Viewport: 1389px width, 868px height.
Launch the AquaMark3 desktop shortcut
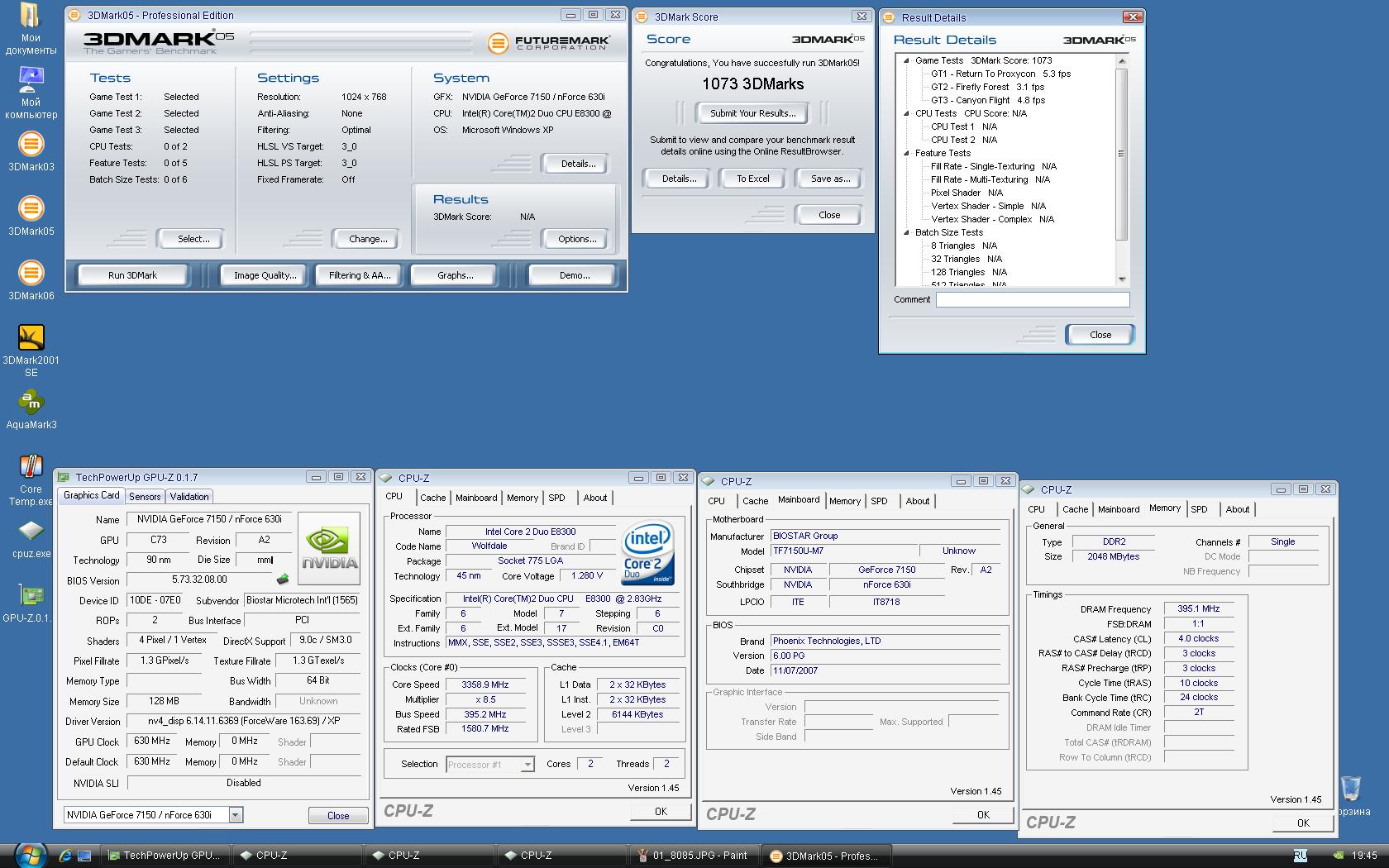(x=31, y=409)
